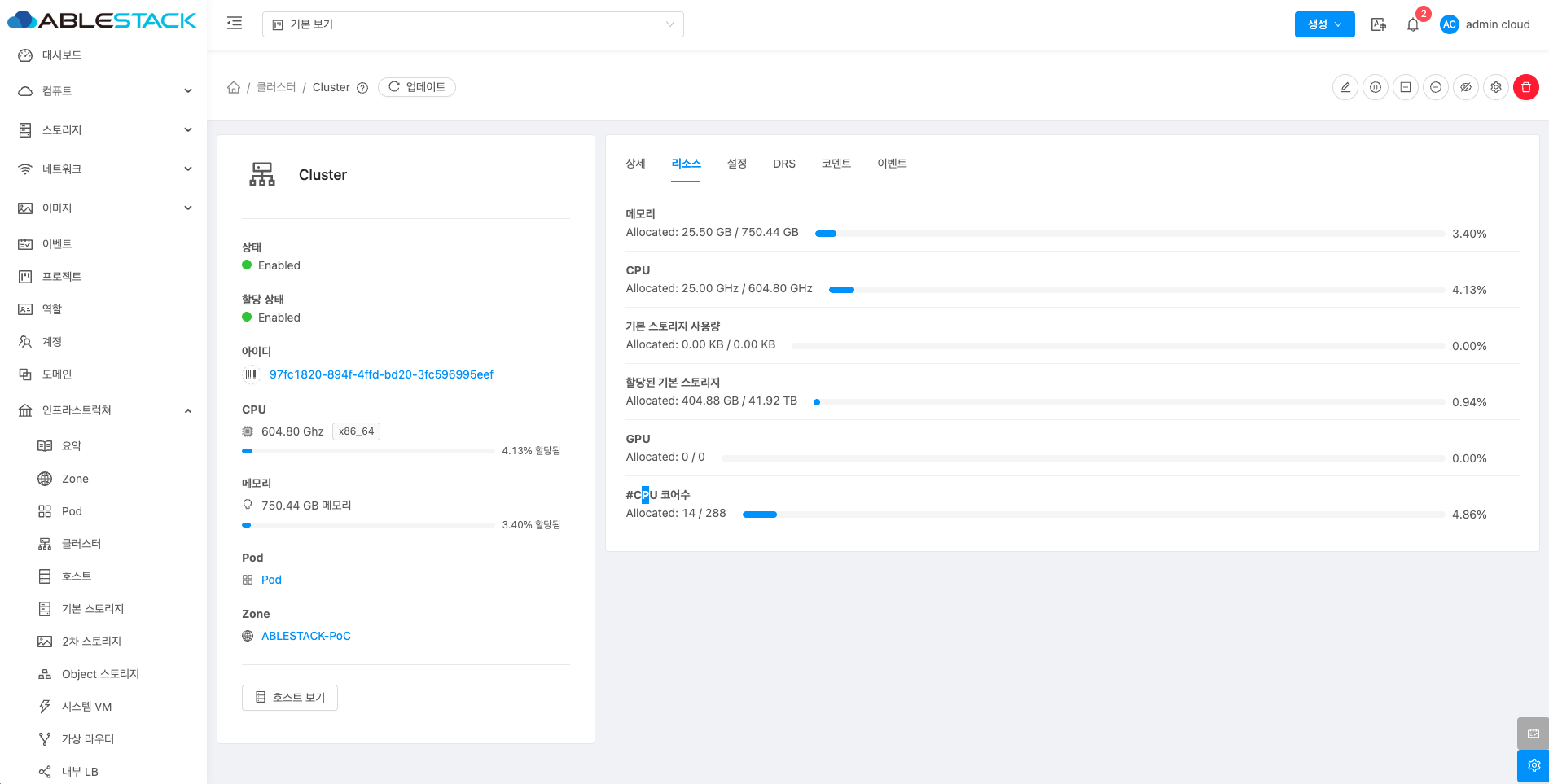Open the 기본 보기 view dropdown
Image resolution: width=1549 pixels, height=784 pixels.
click(x=472, y=24)
